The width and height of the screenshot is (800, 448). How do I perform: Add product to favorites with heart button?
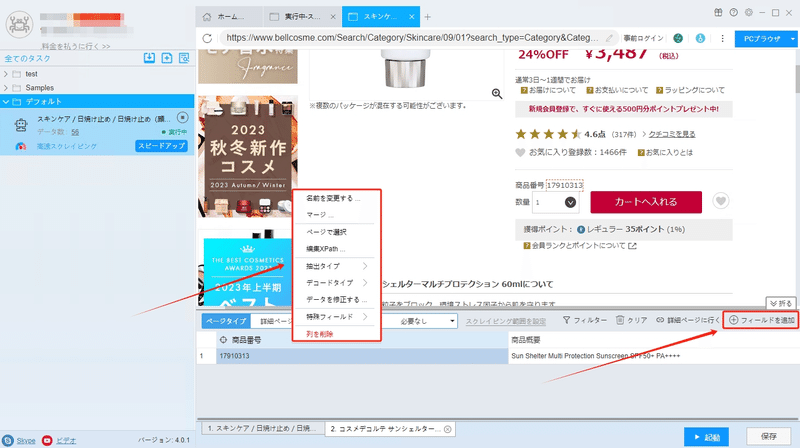[720, 201]
